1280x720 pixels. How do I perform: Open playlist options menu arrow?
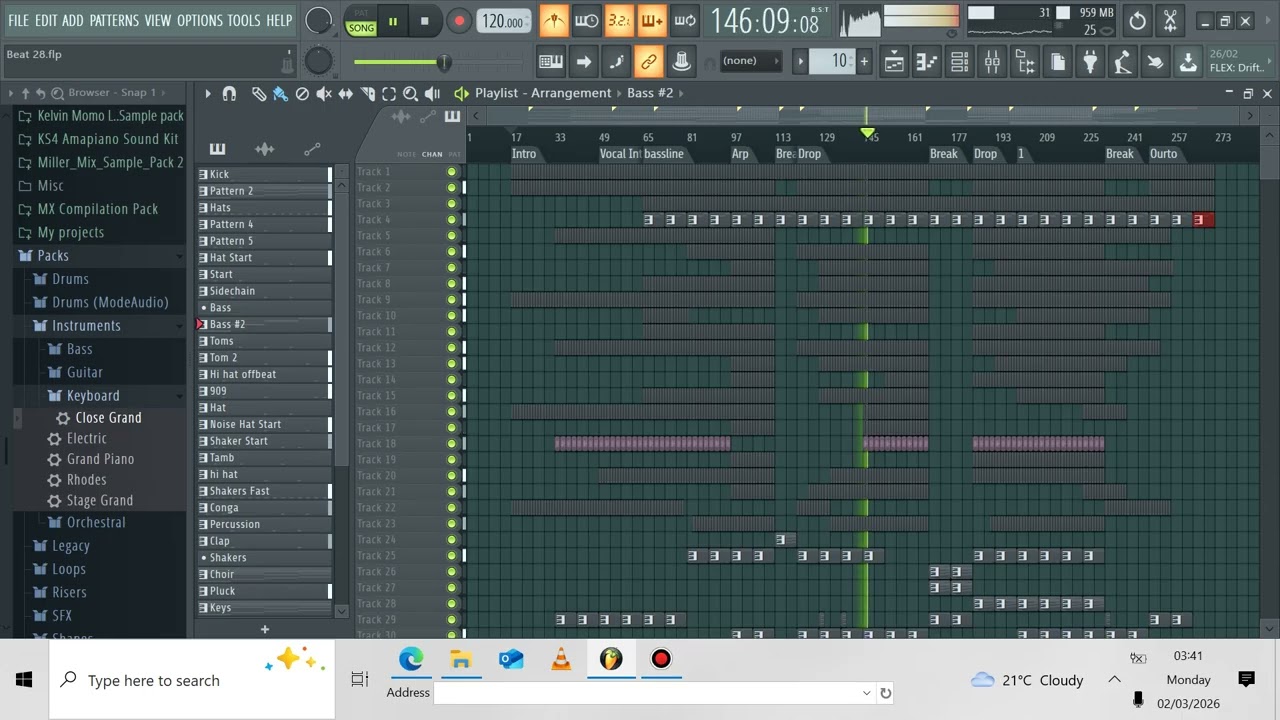point(207,93)
